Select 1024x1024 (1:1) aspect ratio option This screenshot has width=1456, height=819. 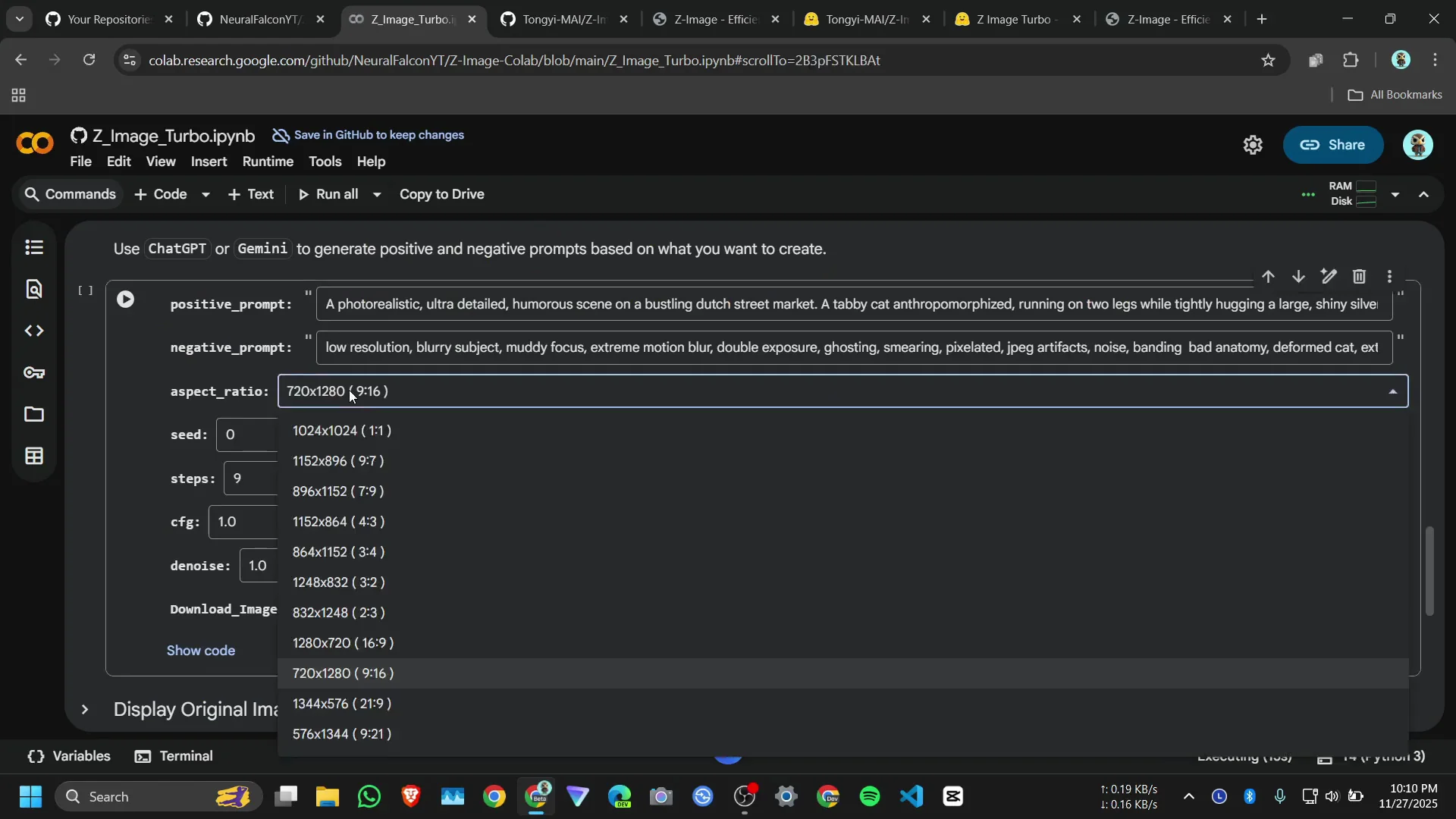[342, 431]
